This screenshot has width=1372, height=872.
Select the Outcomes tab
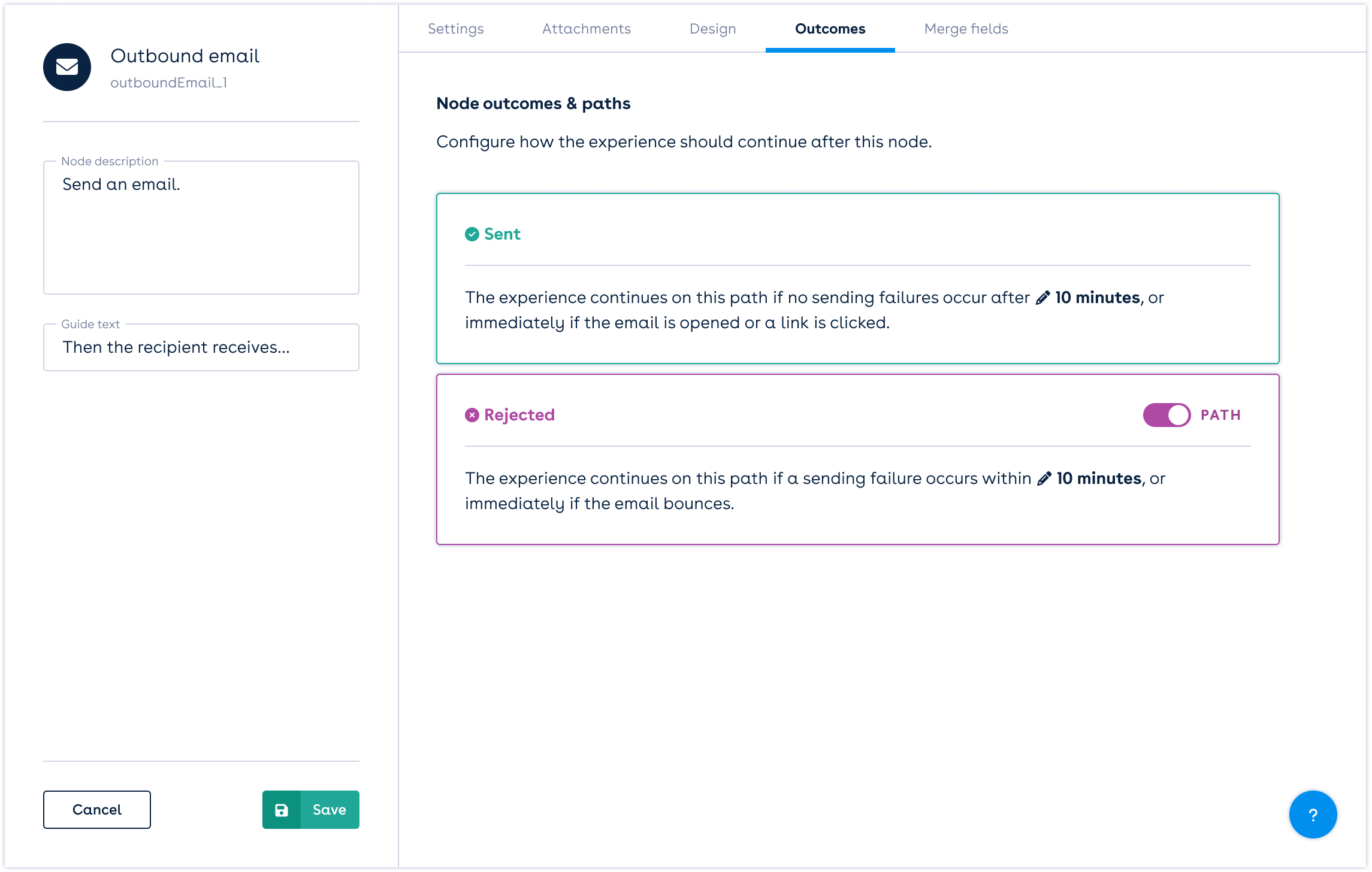click(830, 29)
